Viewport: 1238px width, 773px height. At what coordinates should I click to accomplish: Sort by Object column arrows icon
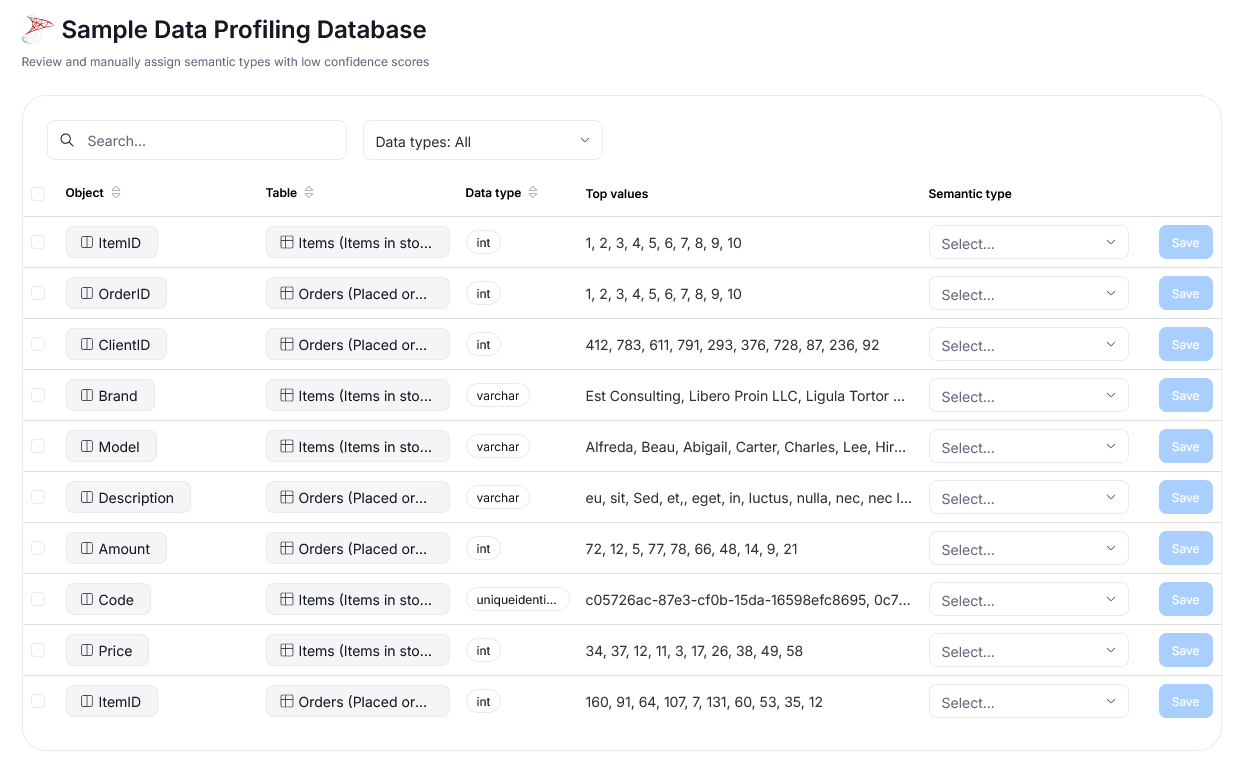click(x=116, y=192)
